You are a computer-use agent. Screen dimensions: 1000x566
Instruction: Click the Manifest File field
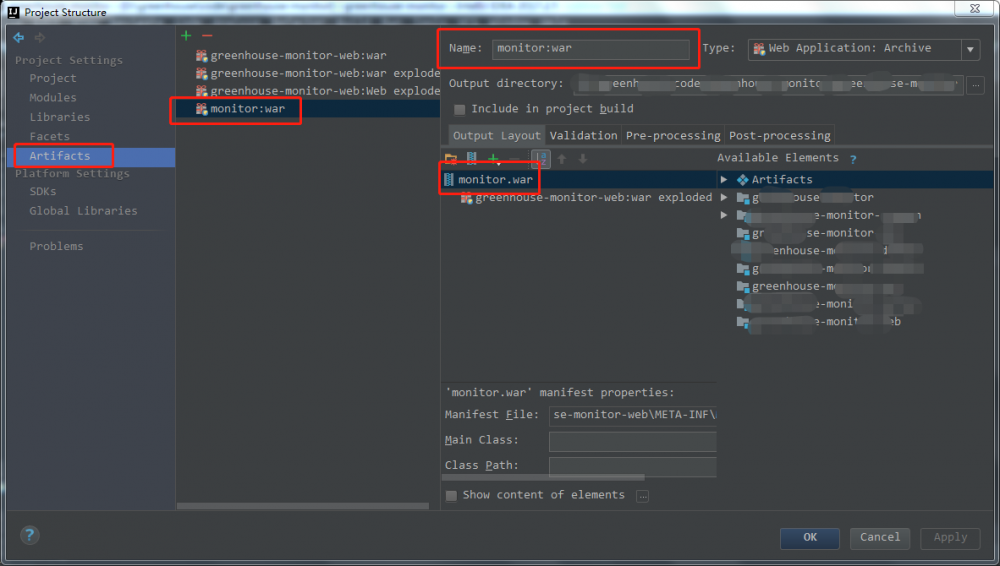(633, 415)
